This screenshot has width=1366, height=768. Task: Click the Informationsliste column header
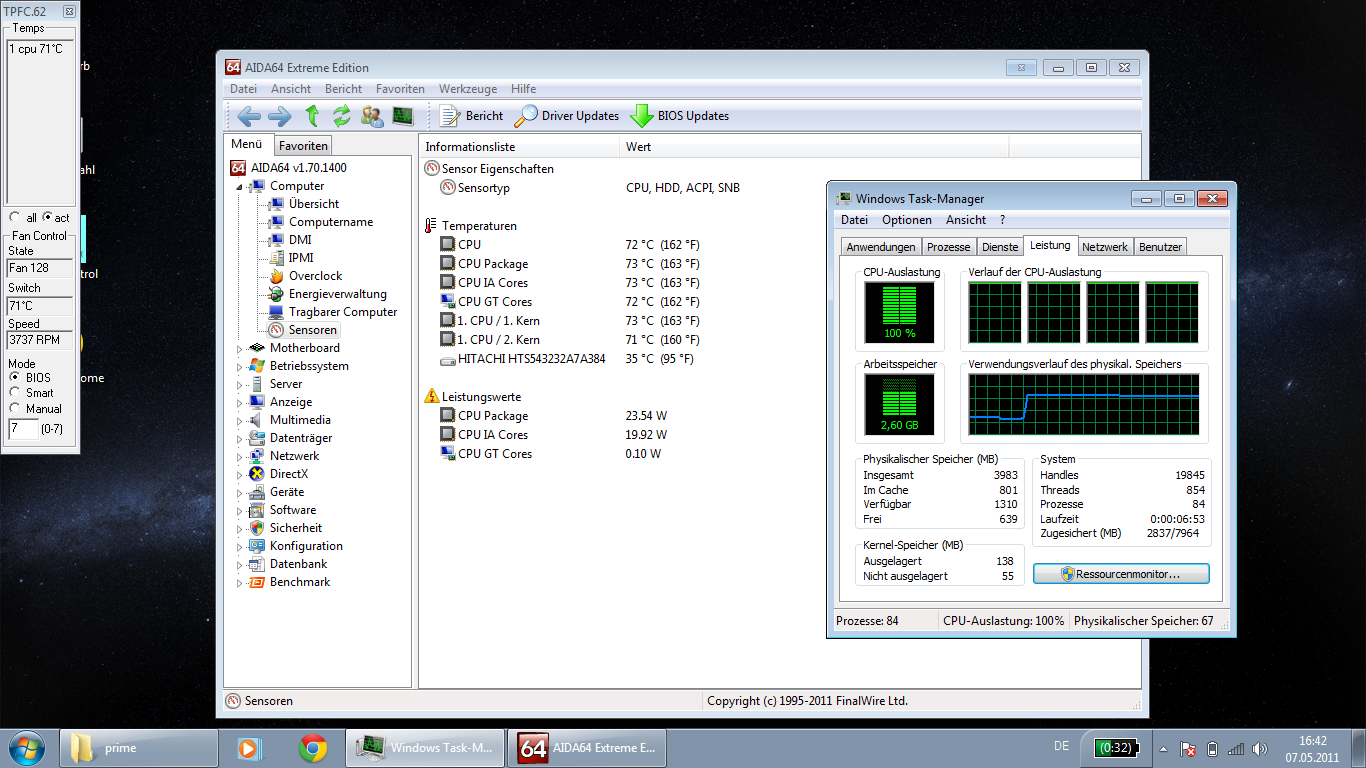(x=518, y=147)
